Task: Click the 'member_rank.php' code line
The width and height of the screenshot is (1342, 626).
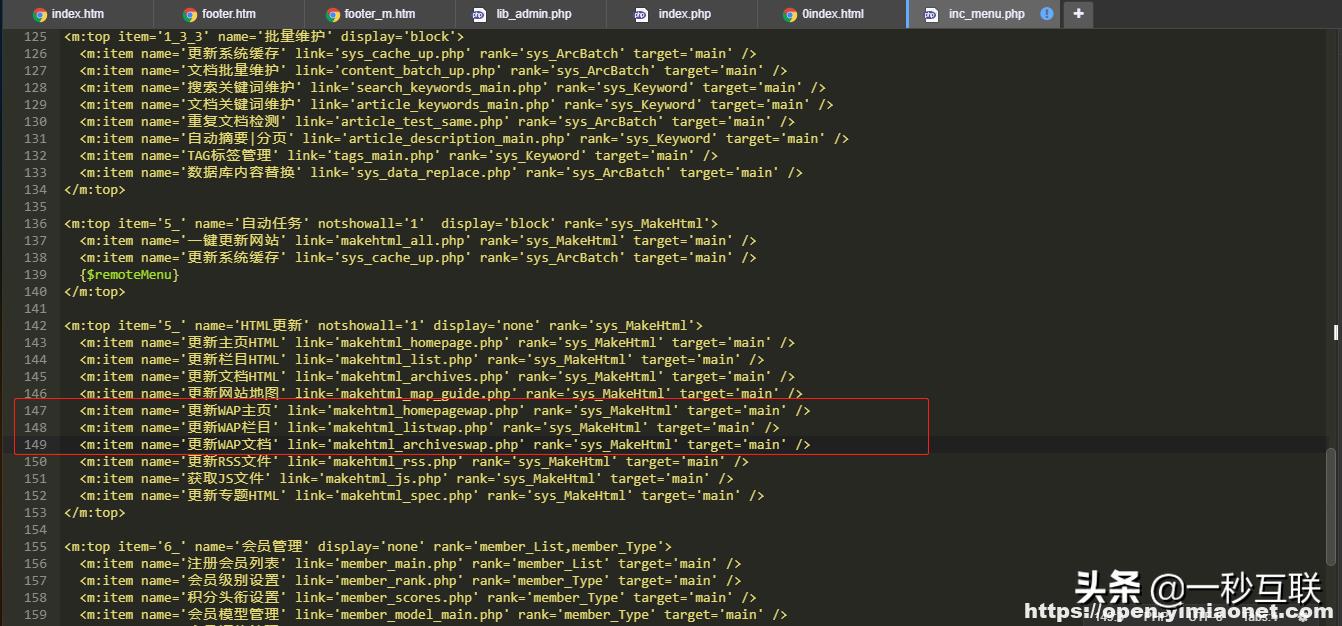Action: click(410, 580)
